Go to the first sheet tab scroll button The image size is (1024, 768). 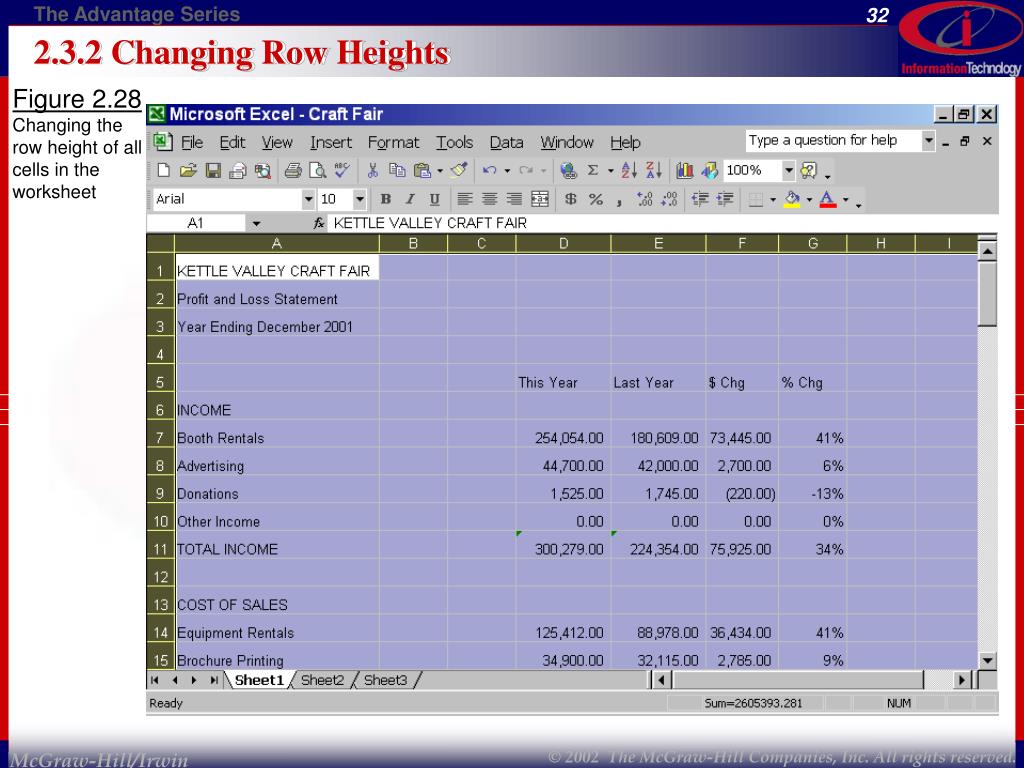tap(155, 680)
